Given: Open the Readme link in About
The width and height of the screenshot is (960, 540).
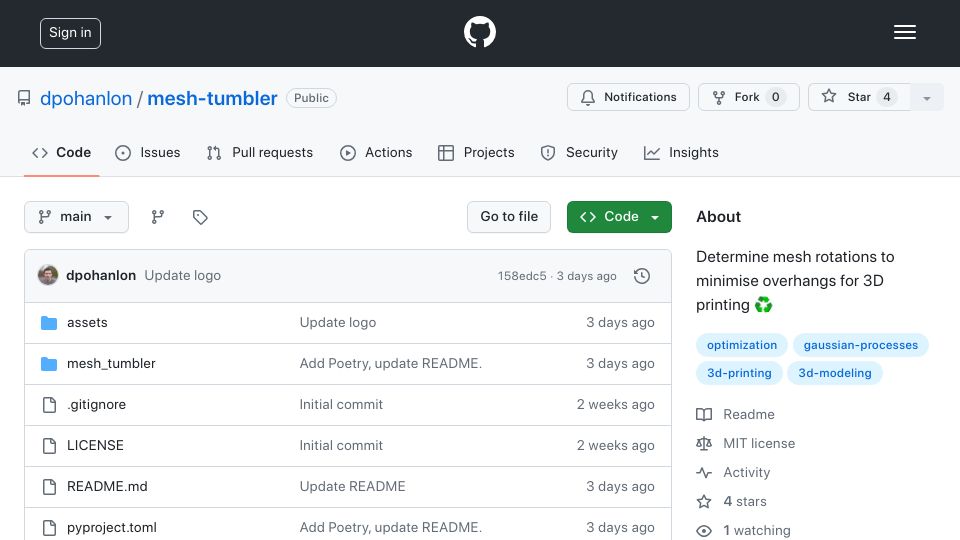Looking at the screenshot, I should 735,414.
